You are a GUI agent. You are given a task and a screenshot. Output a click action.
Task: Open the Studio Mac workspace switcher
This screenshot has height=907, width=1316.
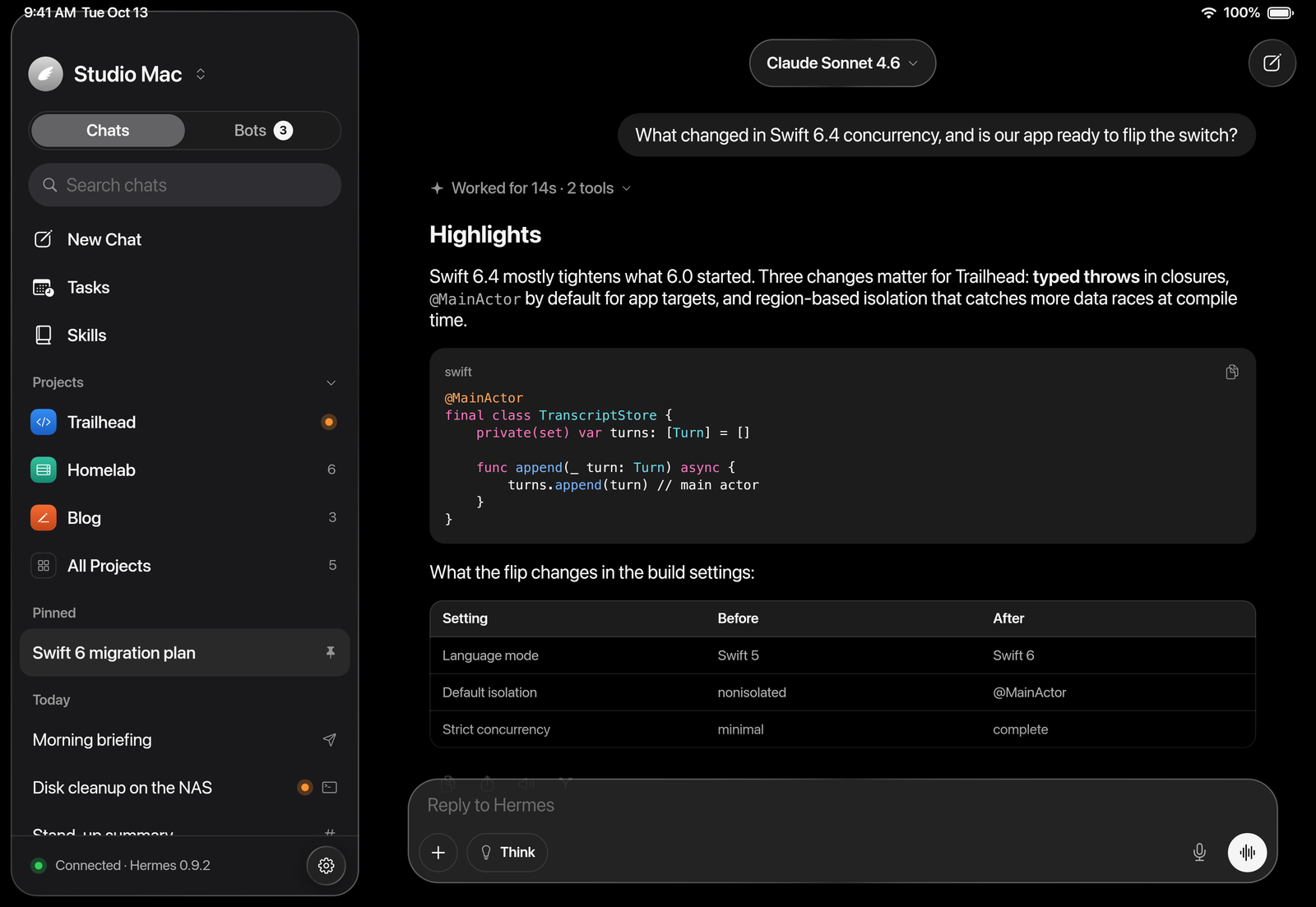click(x=201, y=74)
